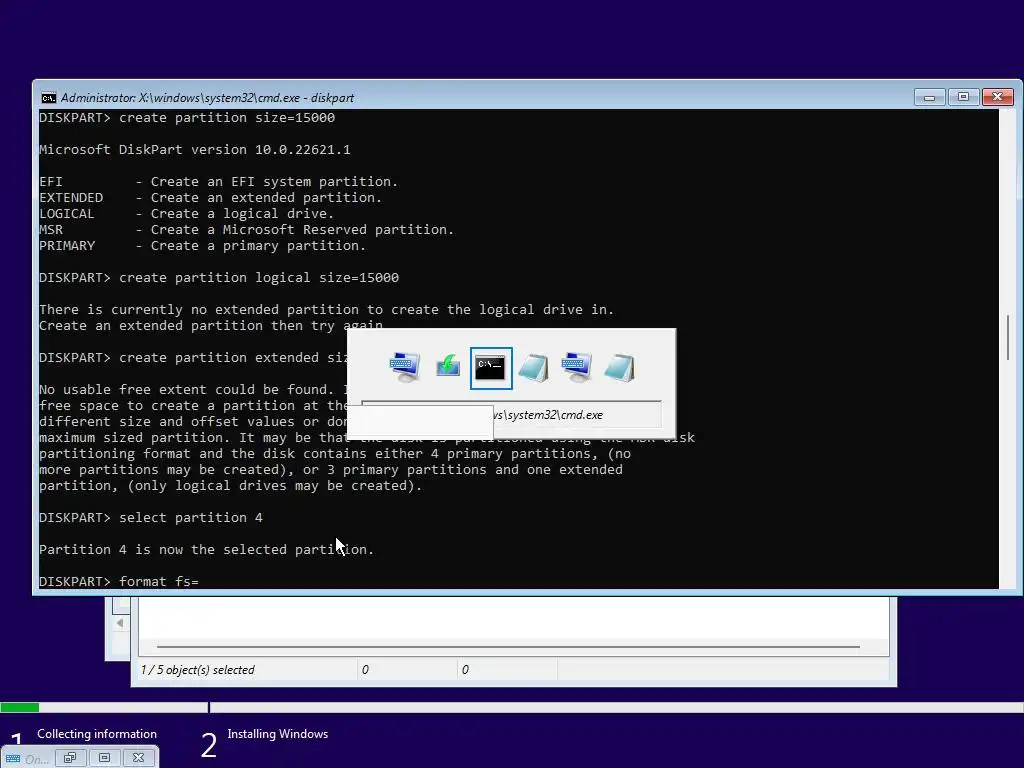Click the "Administrator: X:\windows\system32\cmd.exe - diskpart" title
This screenshot has height=768, width=1024.
coord(207,98)
